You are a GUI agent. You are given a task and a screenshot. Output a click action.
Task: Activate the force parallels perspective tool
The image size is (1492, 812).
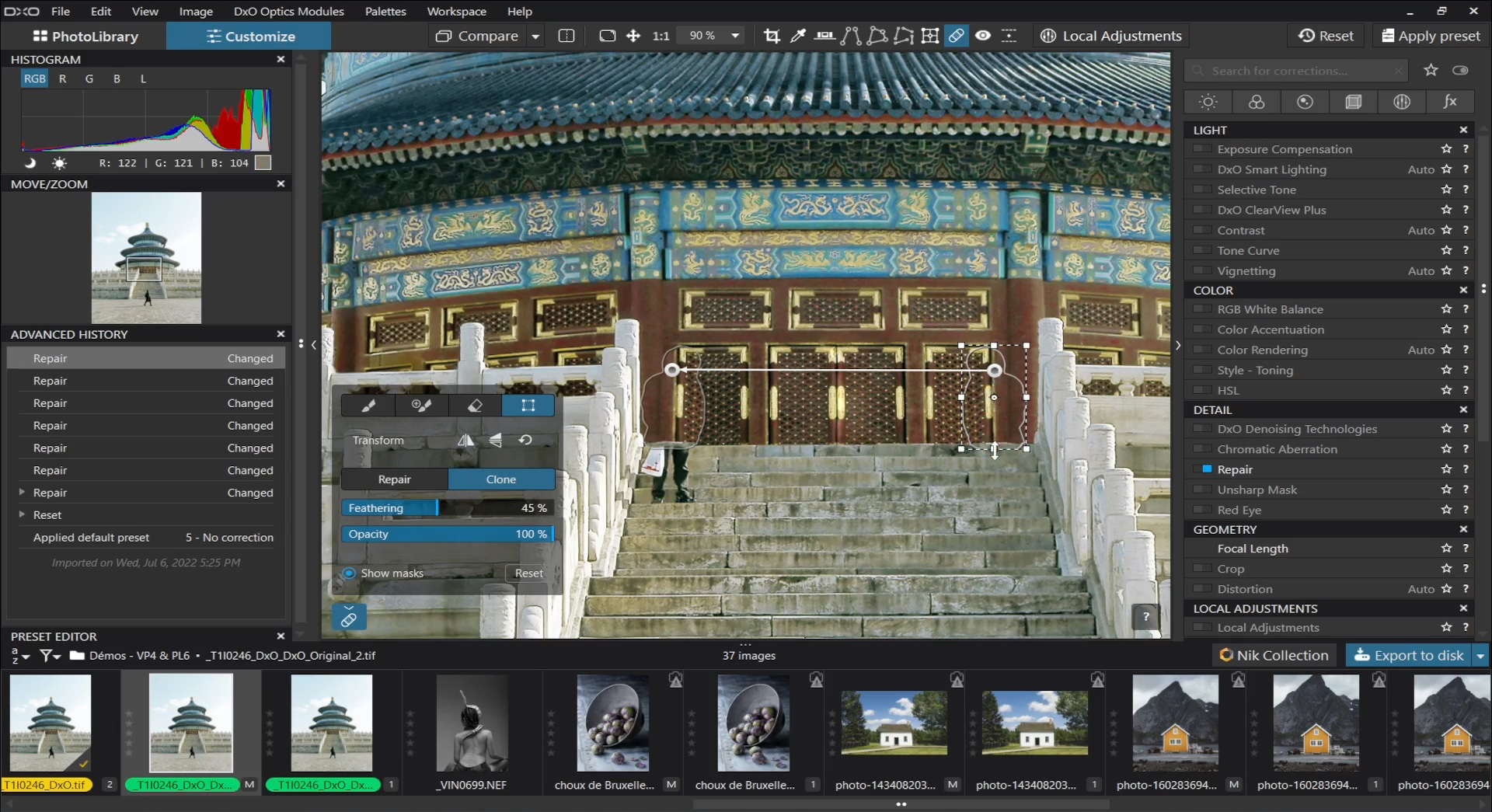coord(851,36)
